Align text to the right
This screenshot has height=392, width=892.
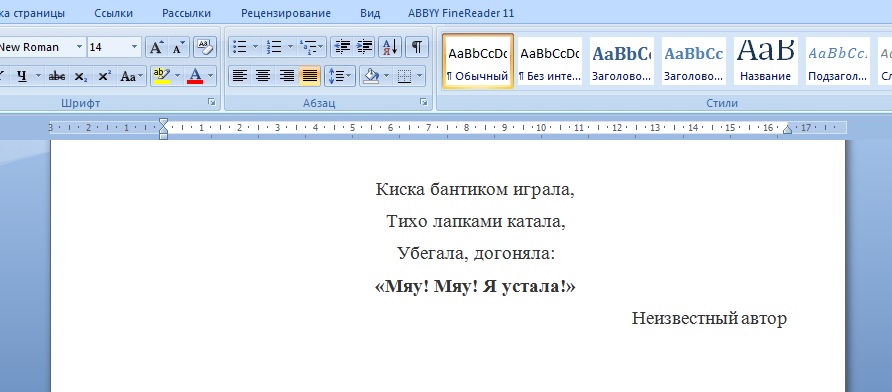(287, 76)
